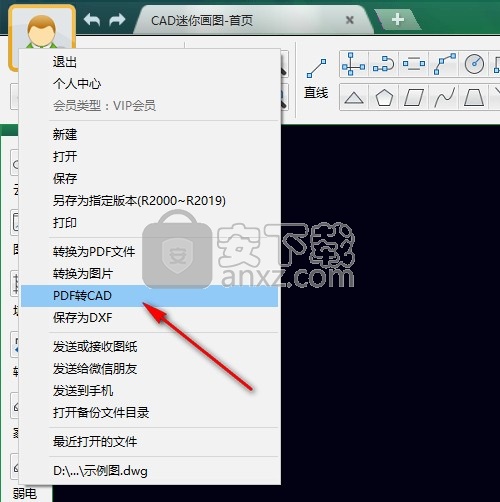Select 发送给微信朋友 entry
500x502 pixels.
149,369
